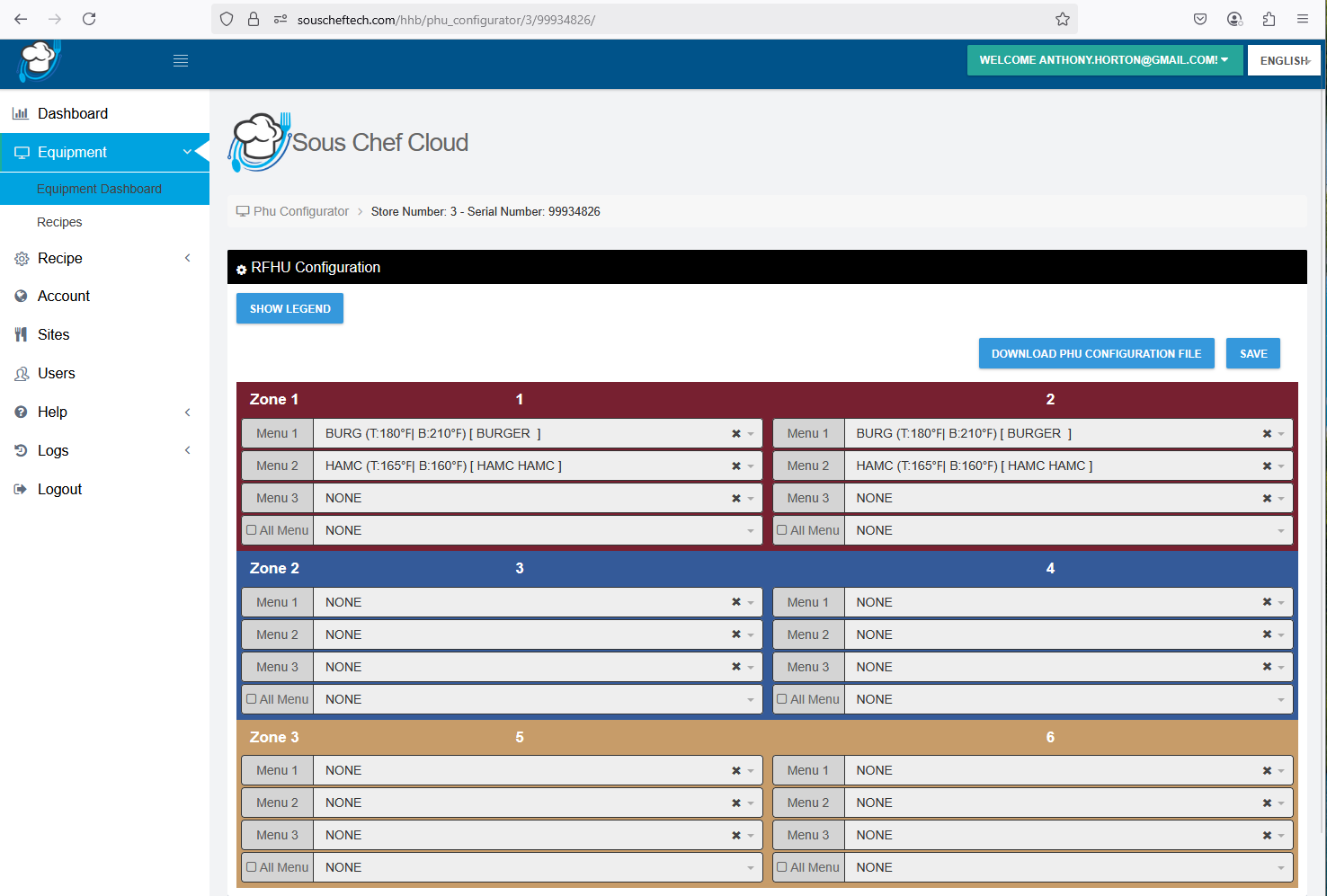The width and height of the screenshot is (1327, 896).
Task: Clear Zone 1 column 1 Menu 1 BURG selection
Action: click(736, 433)
